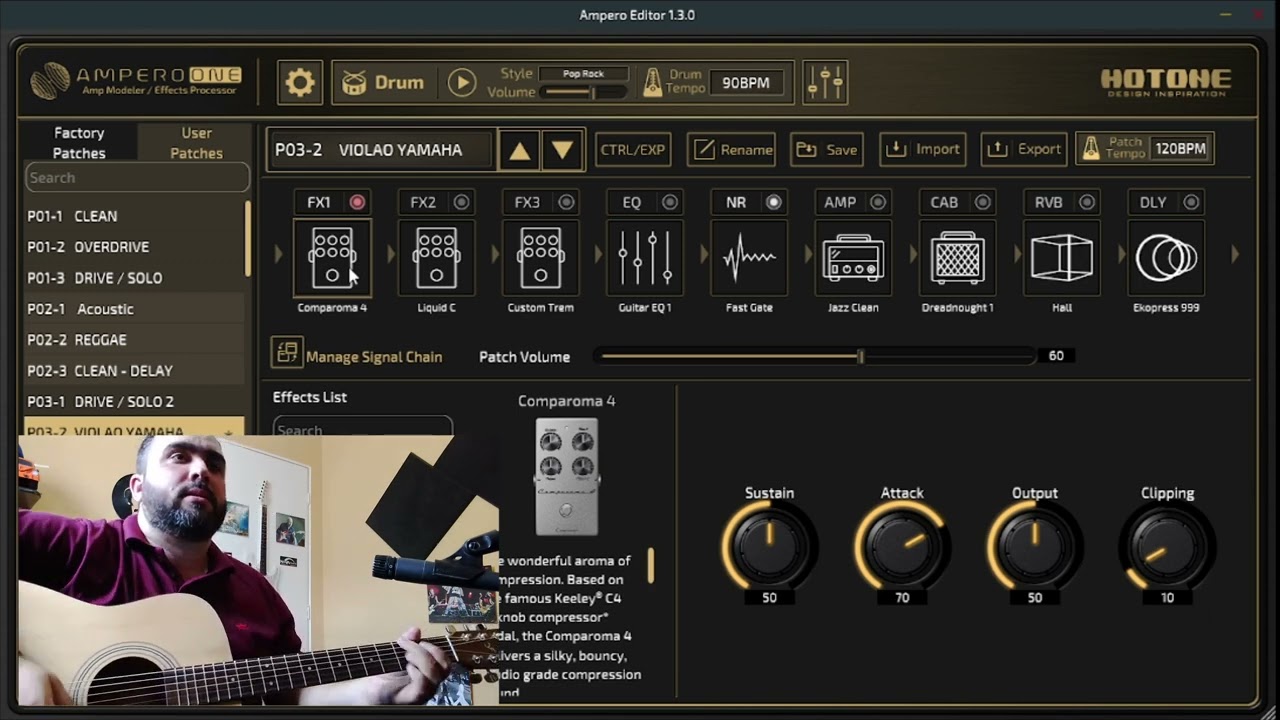Select patch P02-3 CLEAN - DELAY

(x=134, y=371)
